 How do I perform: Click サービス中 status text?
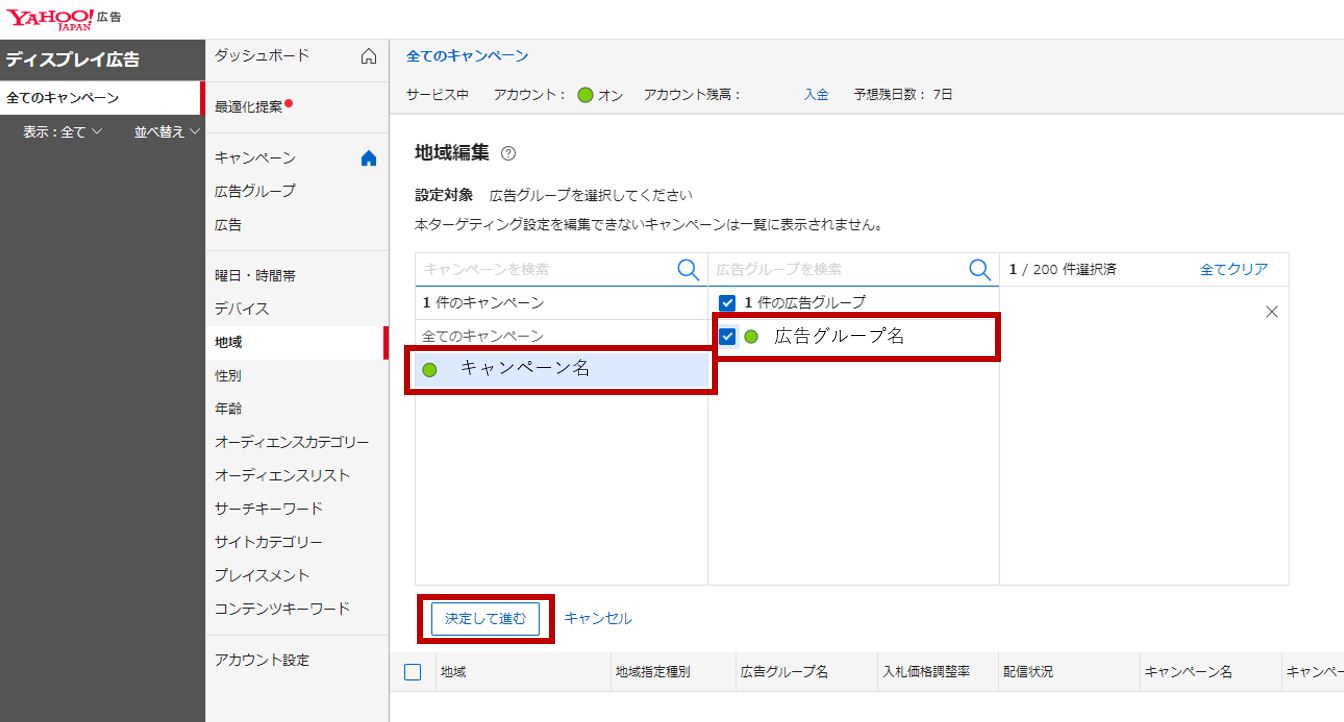point(437,95)
